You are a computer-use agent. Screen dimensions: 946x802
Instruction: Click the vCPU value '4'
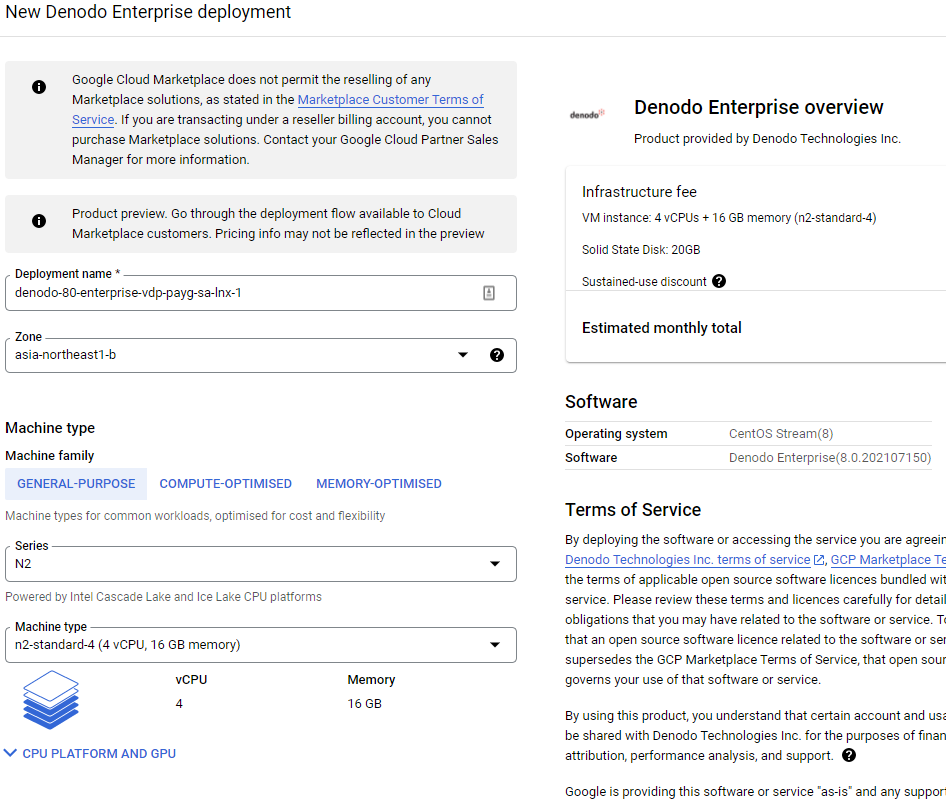coord(179,704)
